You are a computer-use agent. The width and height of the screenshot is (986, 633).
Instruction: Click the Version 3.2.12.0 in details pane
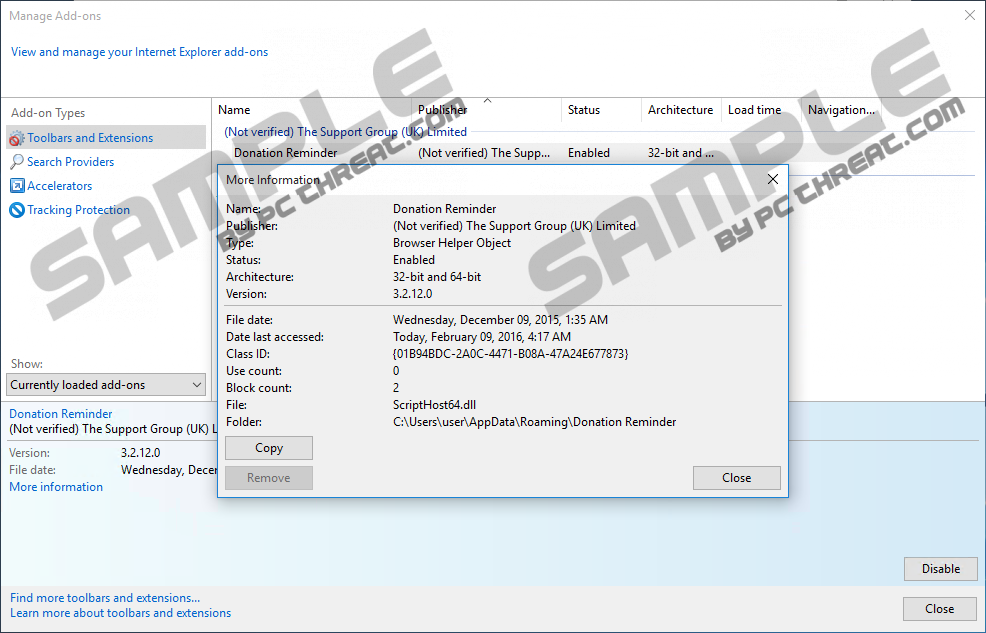click(140, 453)
